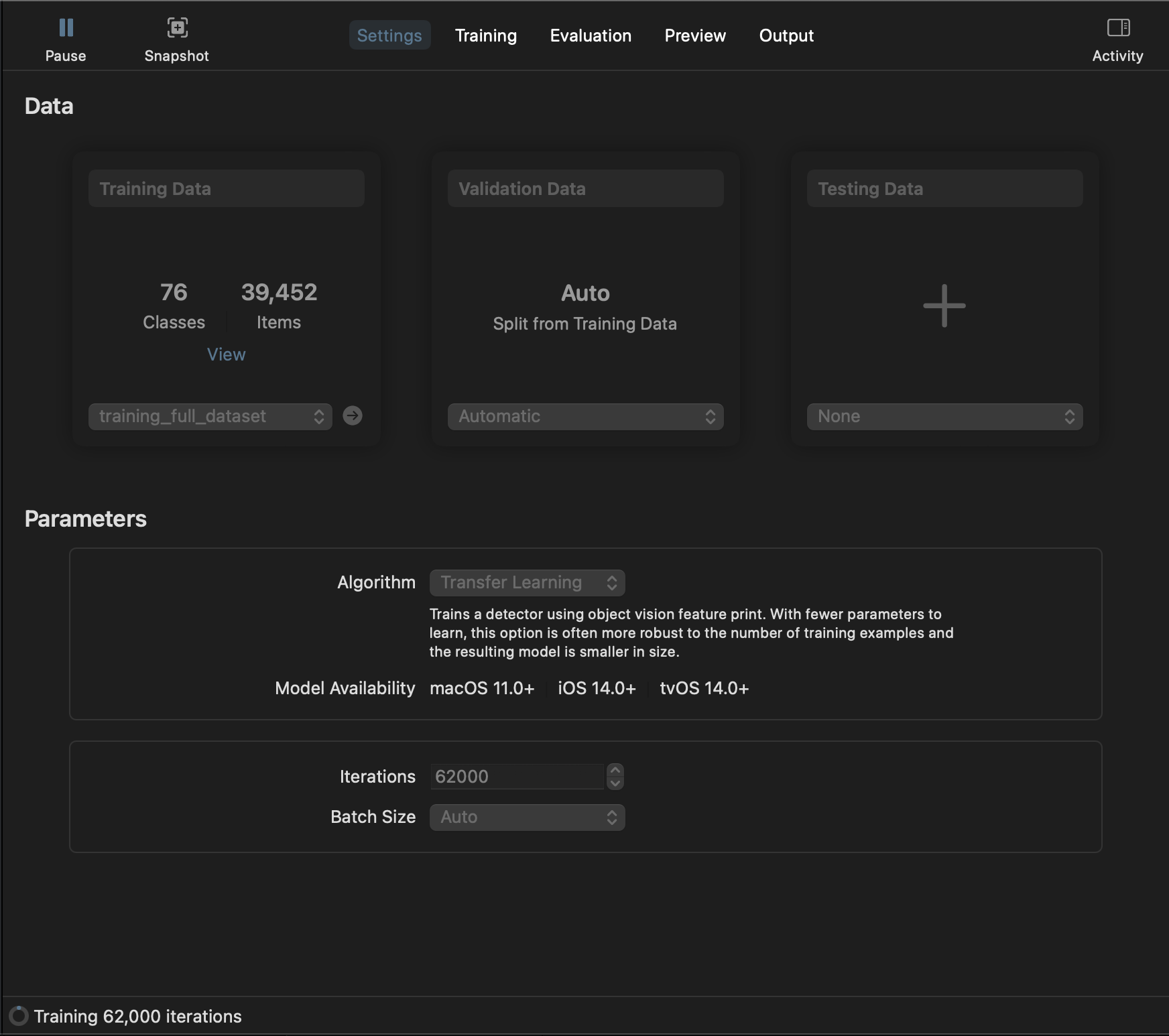
Task: Pause the training session
Action: pyautogui.click(x=66, y=39)
